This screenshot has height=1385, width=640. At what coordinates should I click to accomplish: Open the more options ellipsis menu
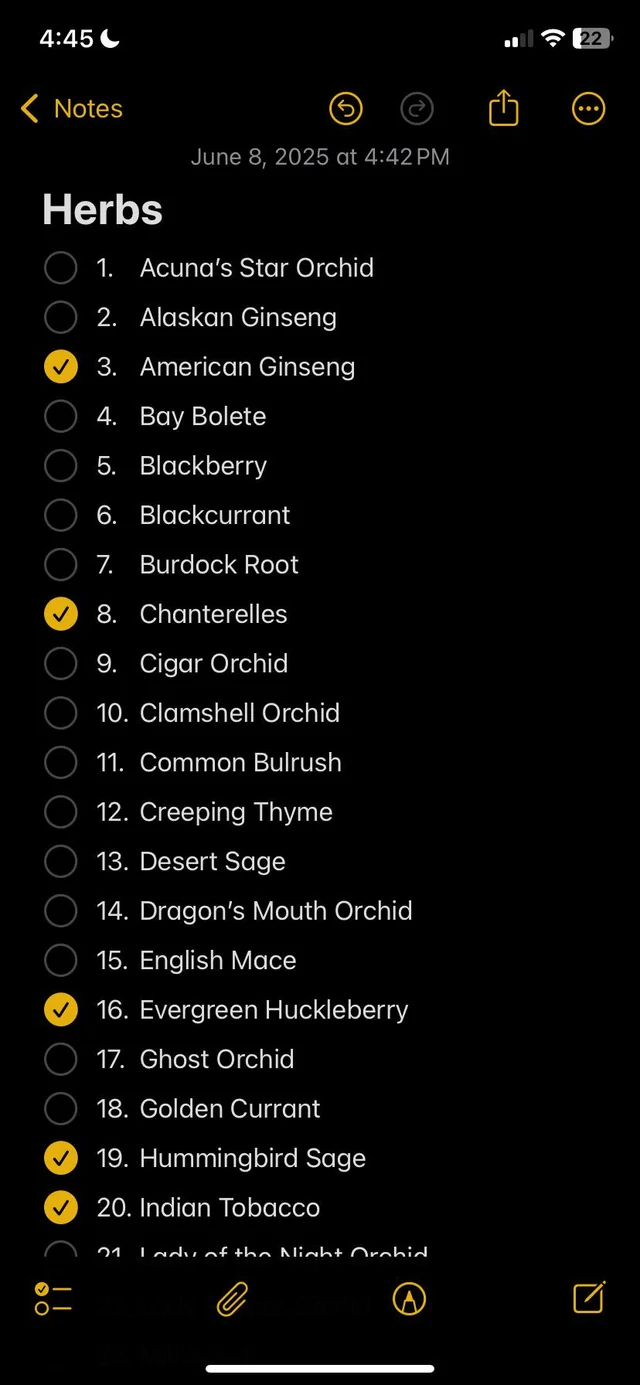tap(588, 109)
